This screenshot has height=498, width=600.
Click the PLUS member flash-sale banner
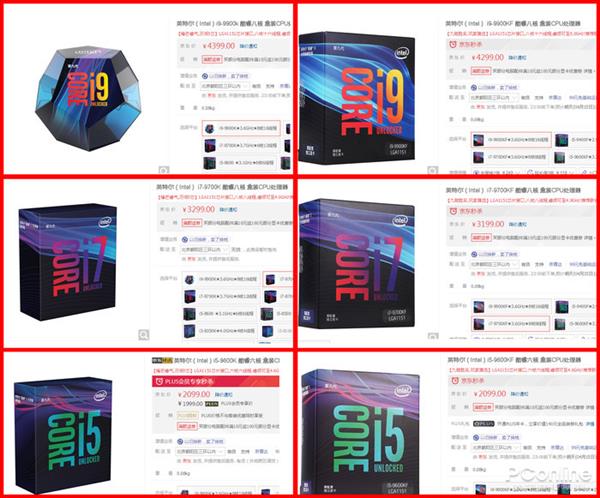[x=216, y=382]
